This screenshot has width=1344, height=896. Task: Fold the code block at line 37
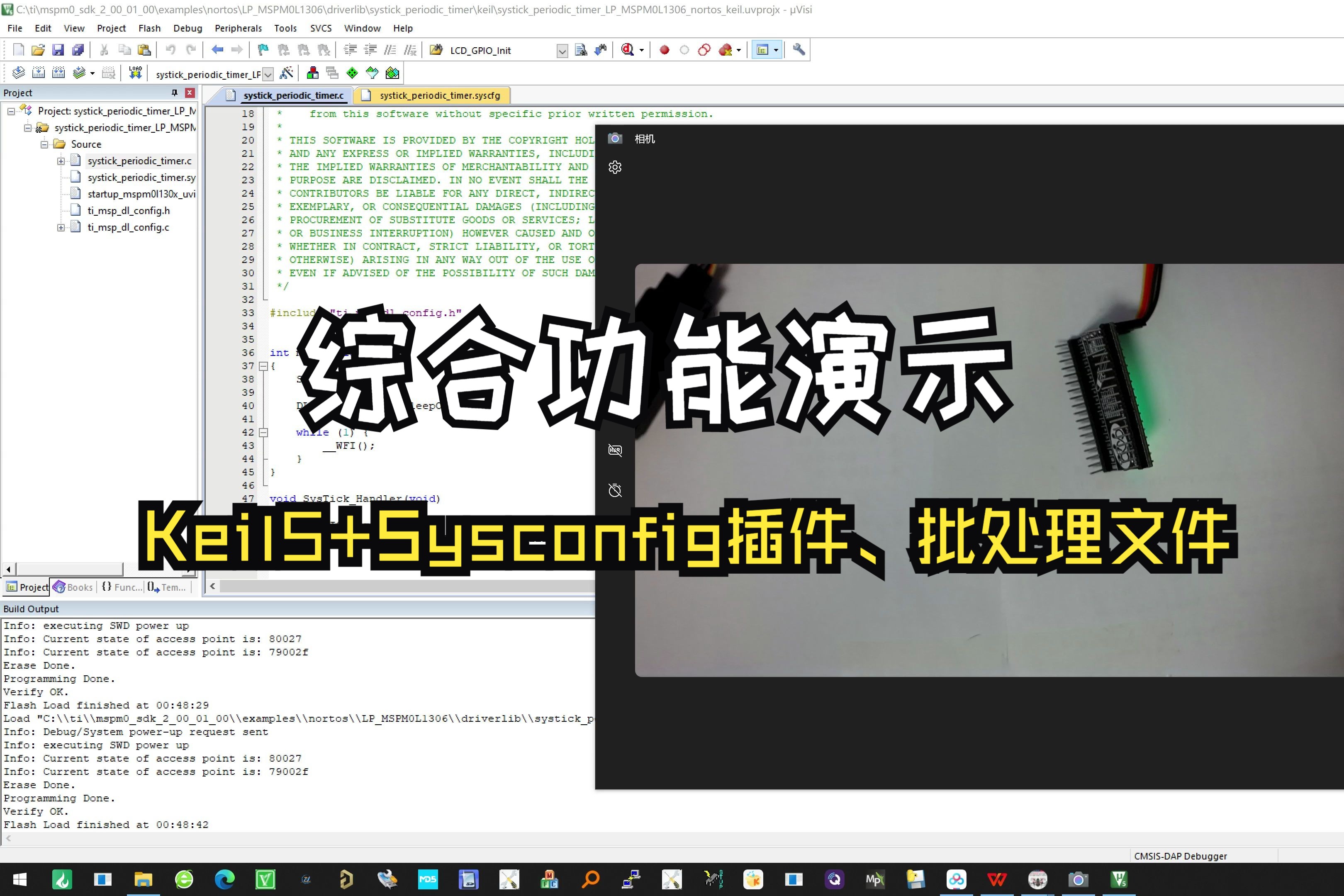(x=263, y=366)
